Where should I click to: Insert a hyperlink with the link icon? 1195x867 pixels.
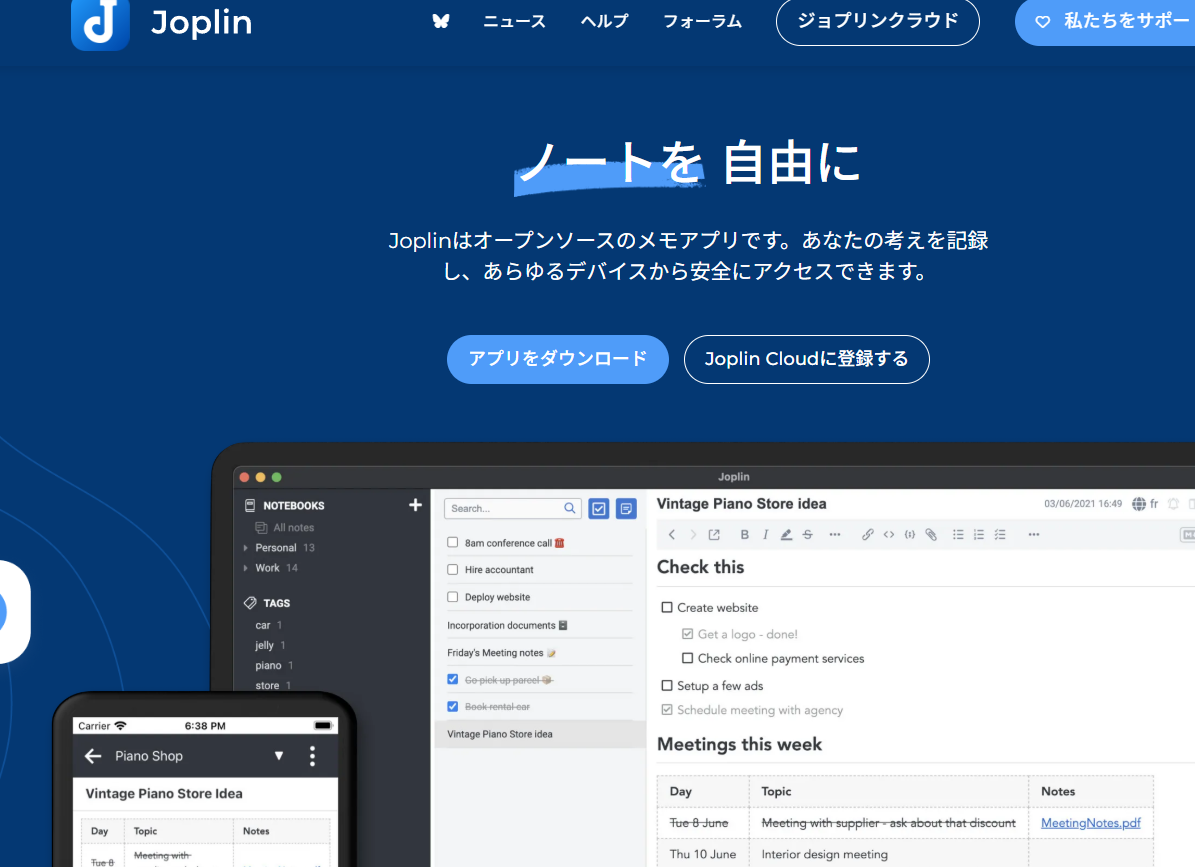867,535
